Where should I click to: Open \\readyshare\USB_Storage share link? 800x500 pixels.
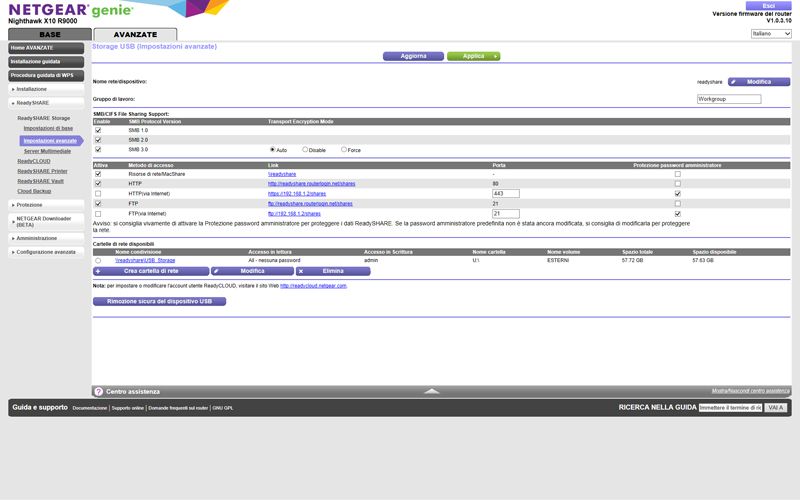point(145,260)
